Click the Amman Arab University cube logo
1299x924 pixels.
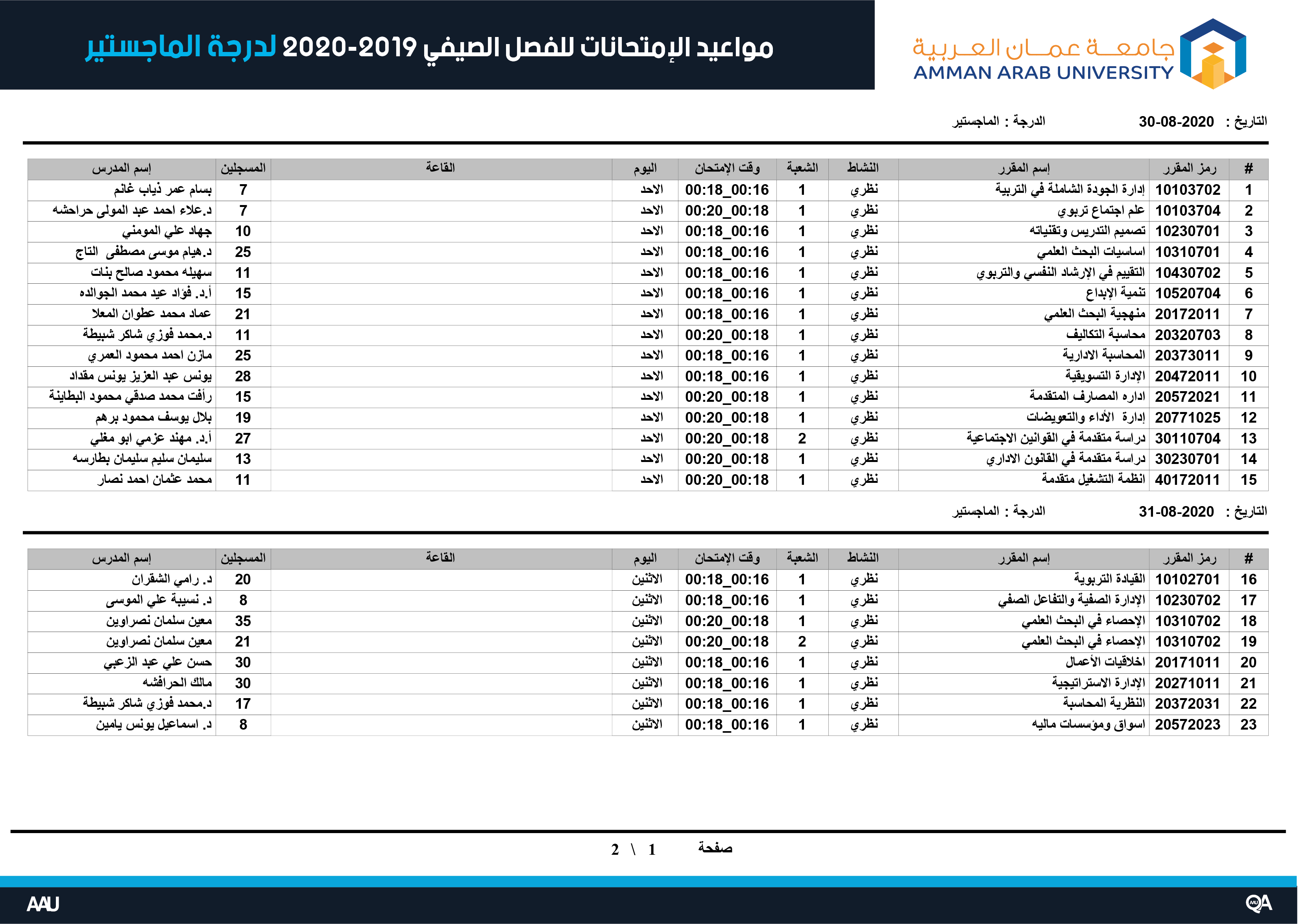(1213, 54)
